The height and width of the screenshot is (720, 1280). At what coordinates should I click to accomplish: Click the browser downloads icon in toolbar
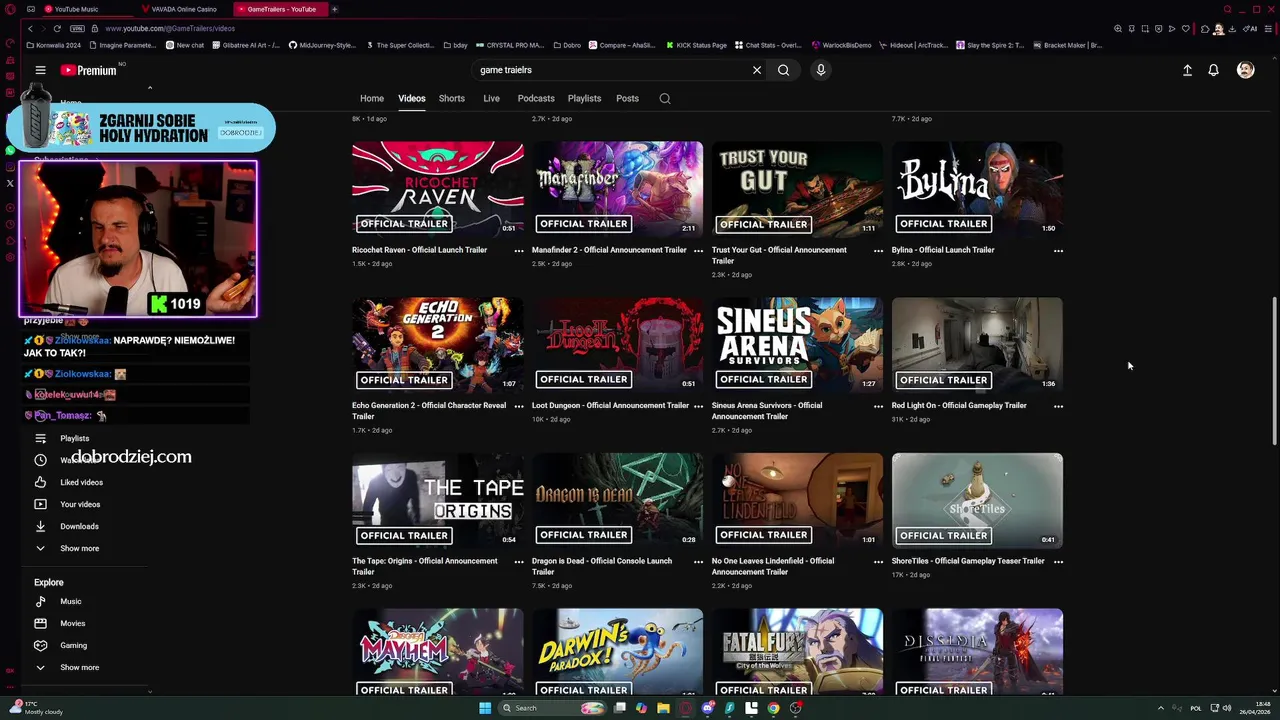(1233, 28)
